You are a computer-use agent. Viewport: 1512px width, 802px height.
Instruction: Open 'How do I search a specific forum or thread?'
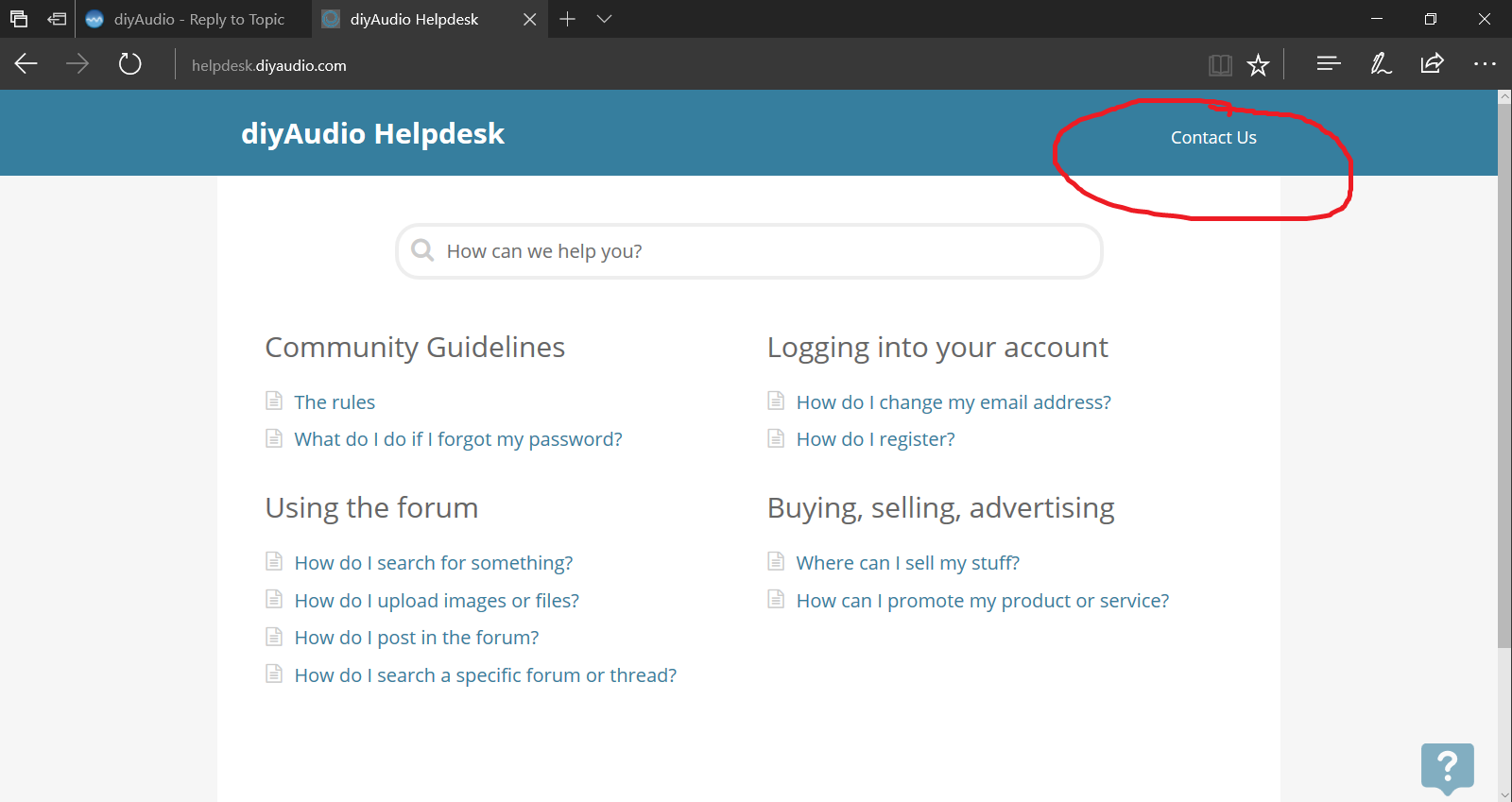tap(486, 675)
